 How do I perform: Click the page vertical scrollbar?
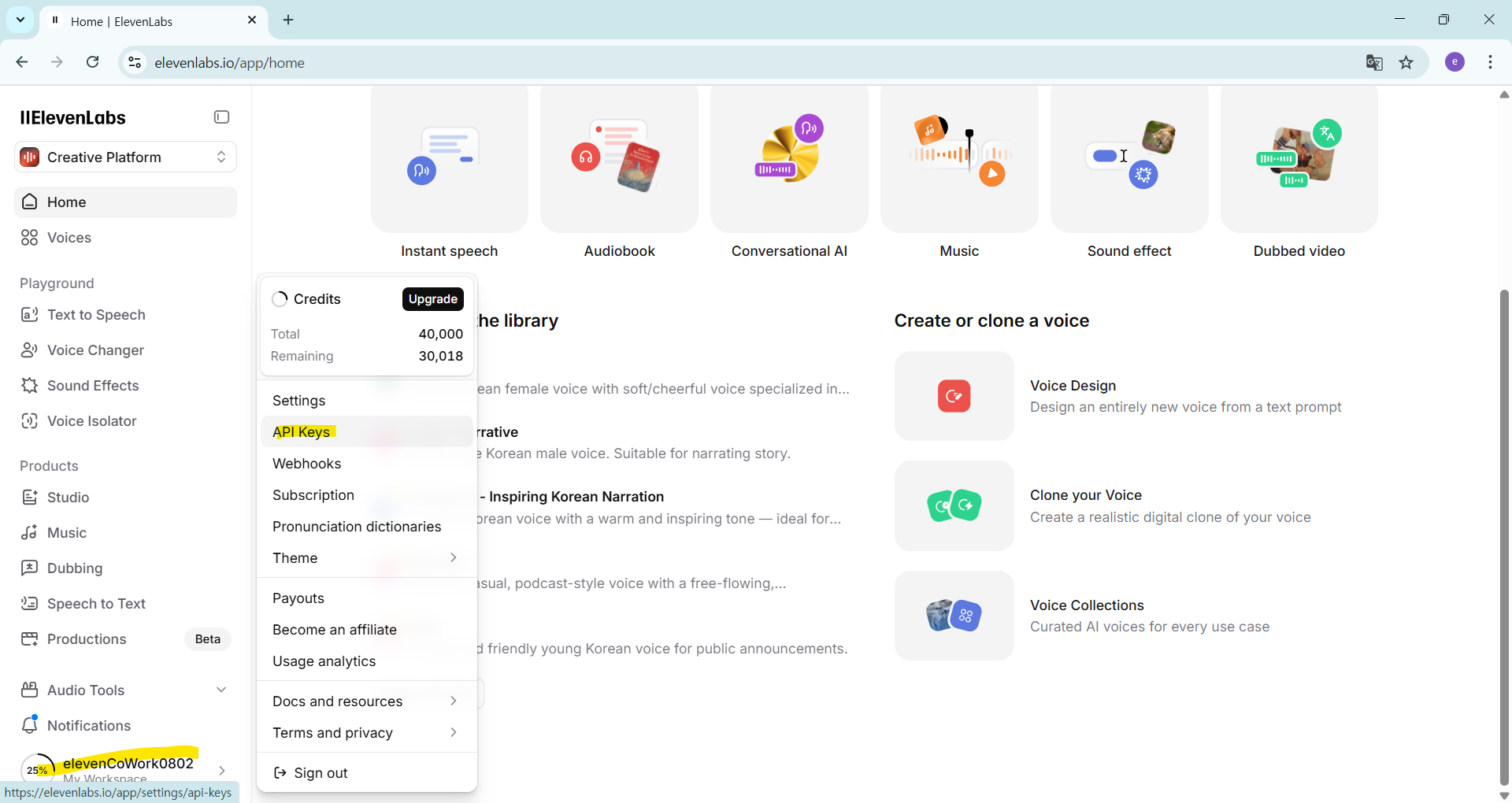pos(1504,538)
